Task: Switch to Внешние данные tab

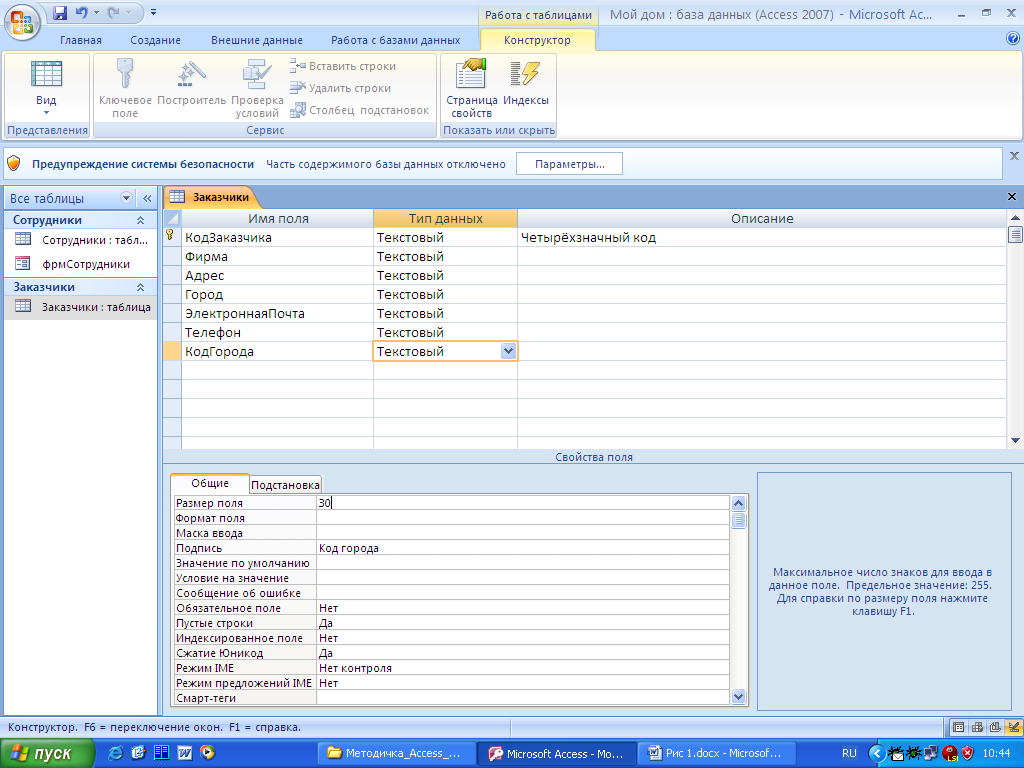Action: [x=257, y=40]
